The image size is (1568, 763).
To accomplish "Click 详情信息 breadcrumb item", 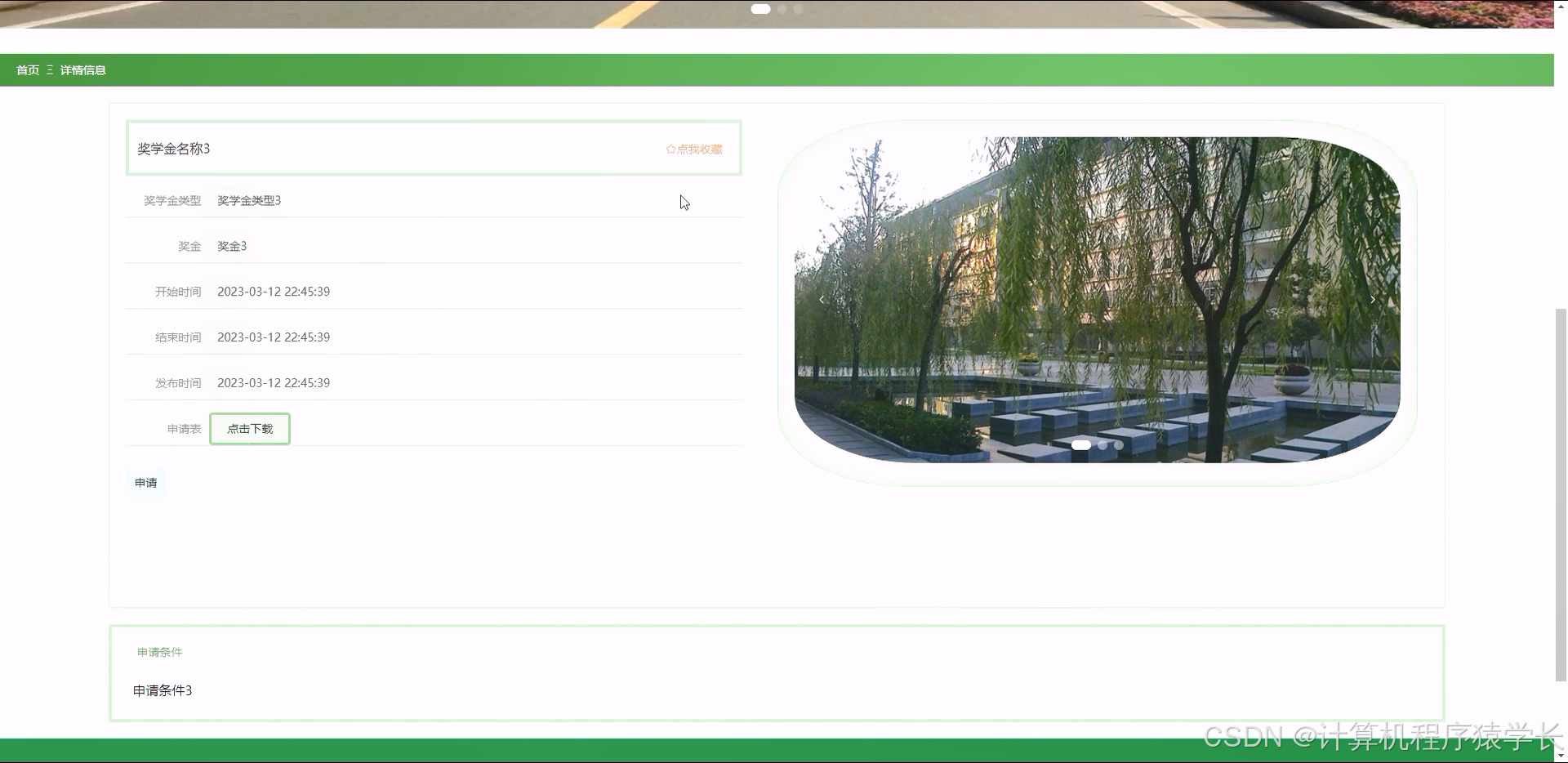I will (83, 70).
